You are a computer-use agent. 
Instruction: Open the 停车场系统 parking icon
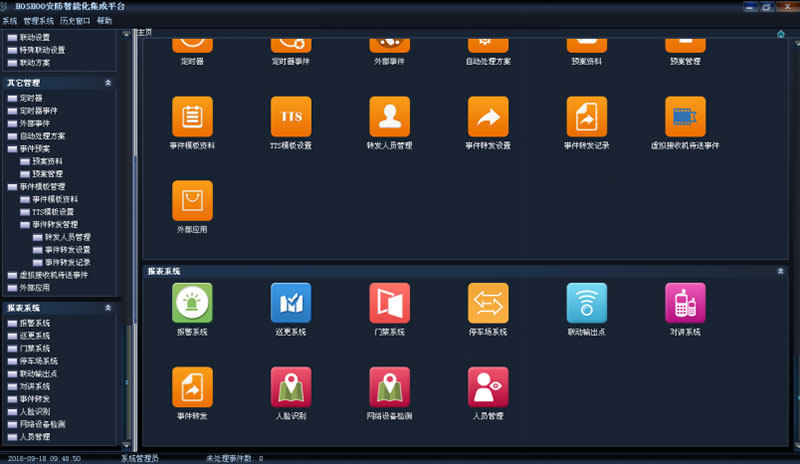488,303
